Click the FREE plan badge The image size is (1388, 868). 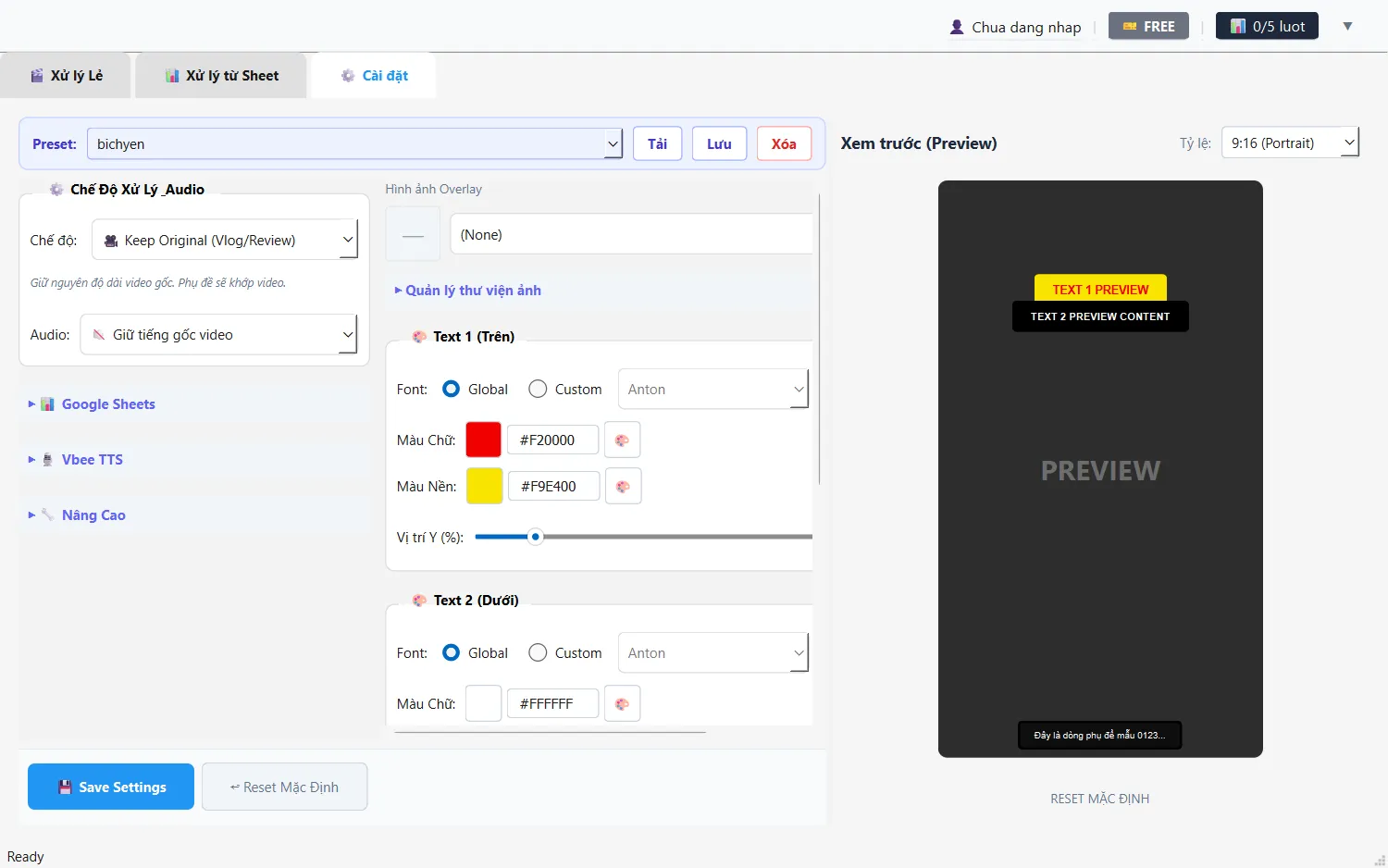tap(1148, 27)
